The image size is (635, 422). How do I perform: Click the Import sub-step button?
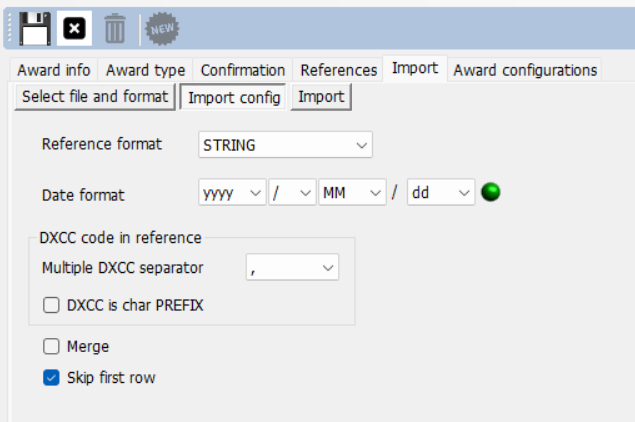click(x=321, y=97)
